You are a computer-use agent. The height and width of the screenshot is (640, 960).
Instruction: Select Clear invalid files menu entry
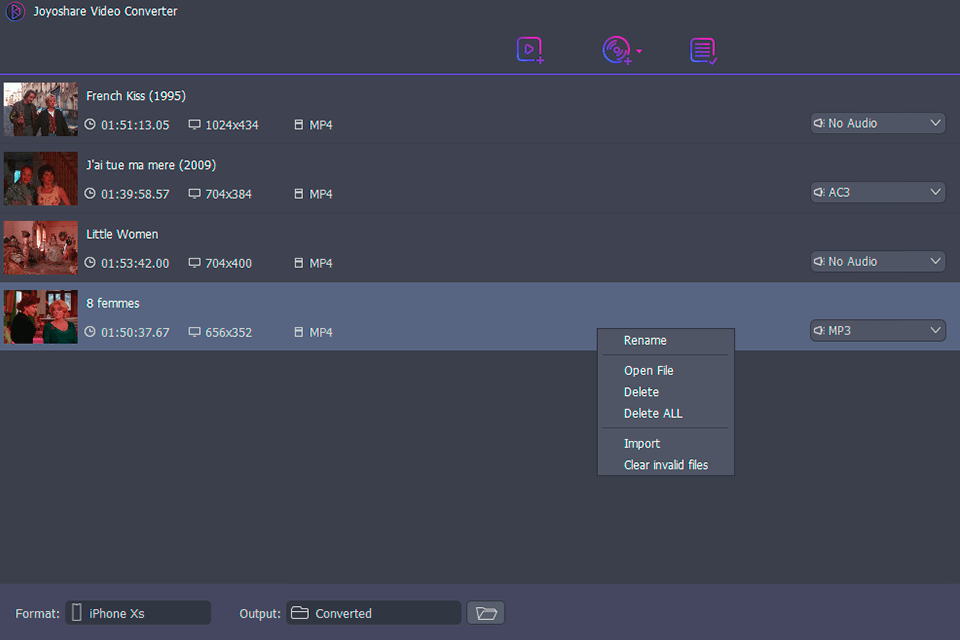[666, 465]
